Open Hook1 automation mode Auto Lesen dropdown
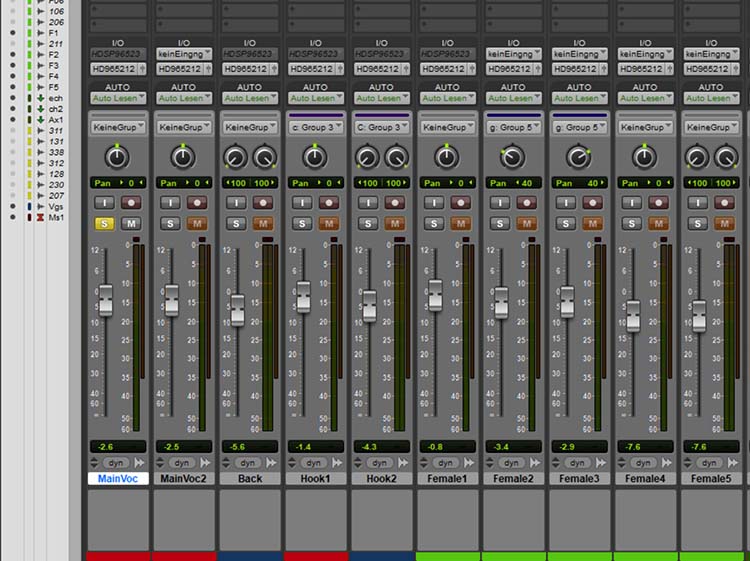 [x=316, y=98]
